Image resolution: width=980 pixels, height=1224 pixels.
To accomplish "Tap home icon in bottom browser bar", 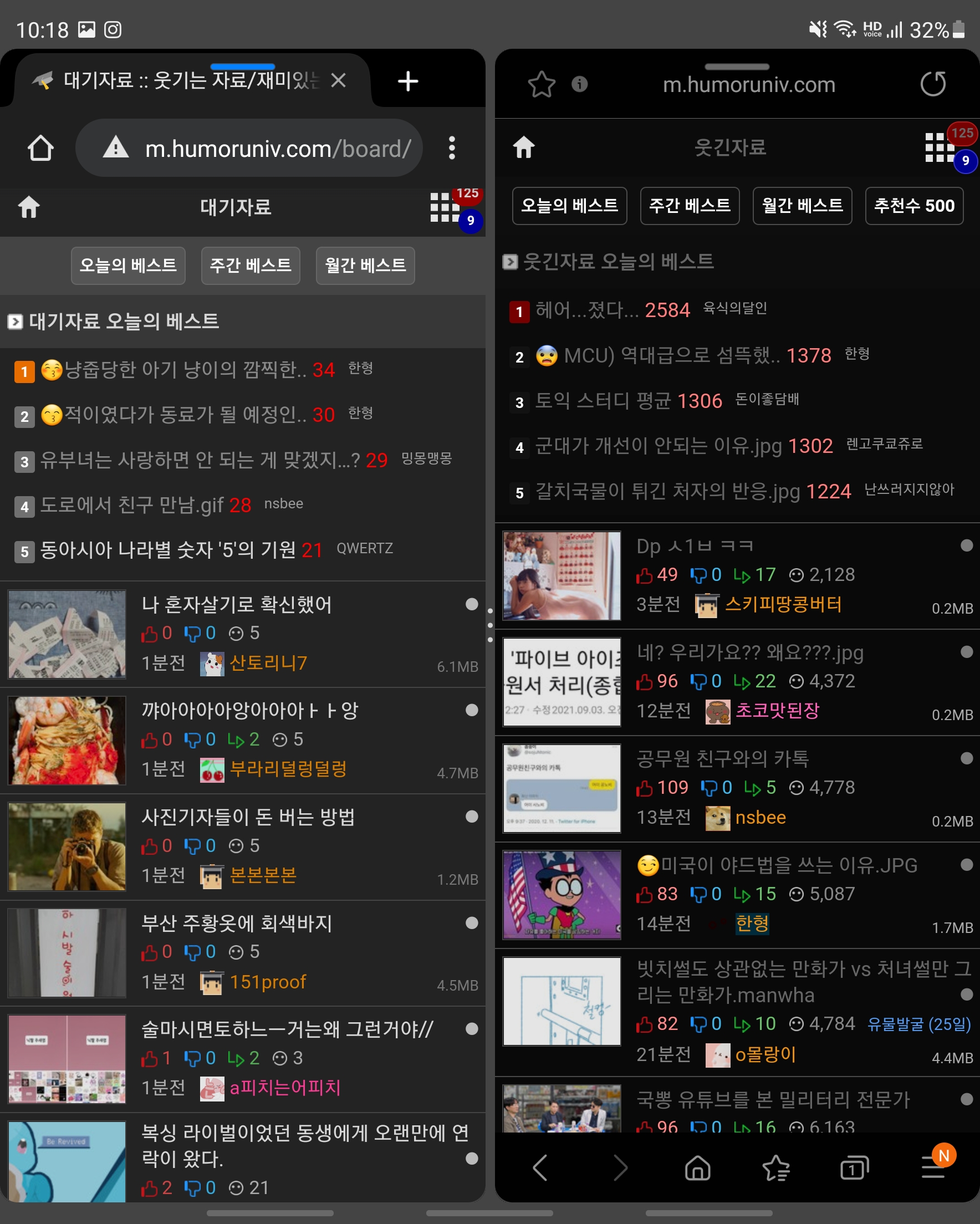I will tap(698, 1168).
